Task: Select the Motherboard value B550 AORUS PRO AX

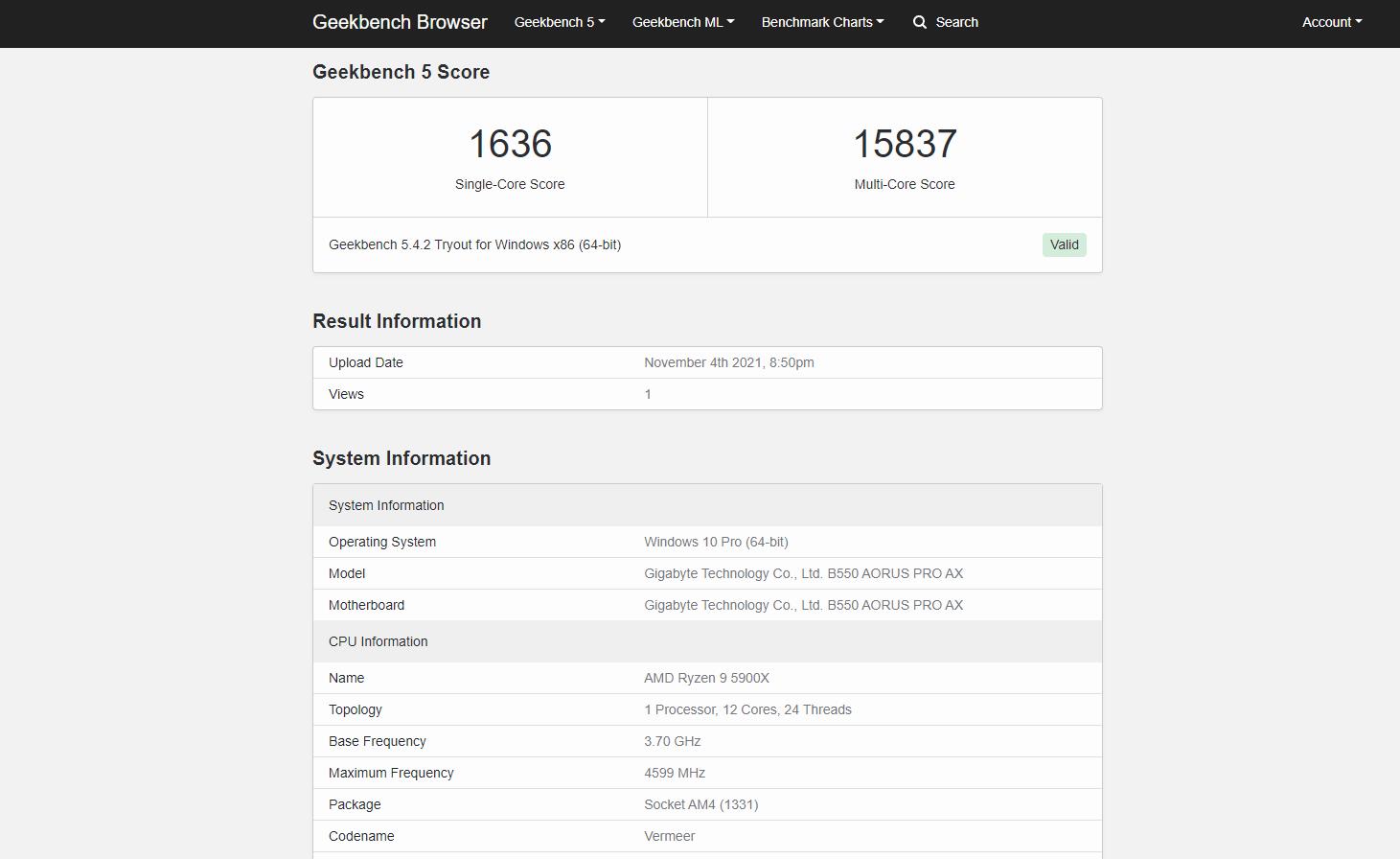Action: click(803, 605)
